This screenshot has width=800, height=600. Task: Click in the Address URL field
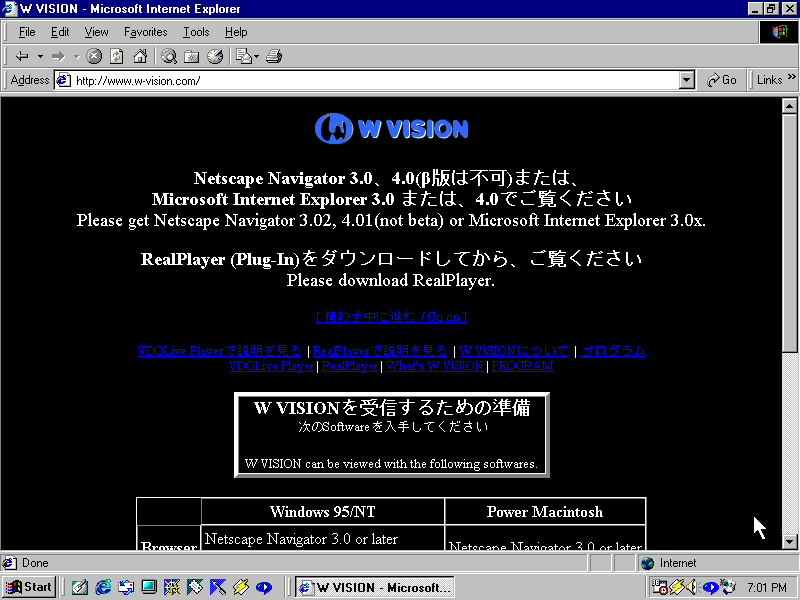click(x=375, y=81)
